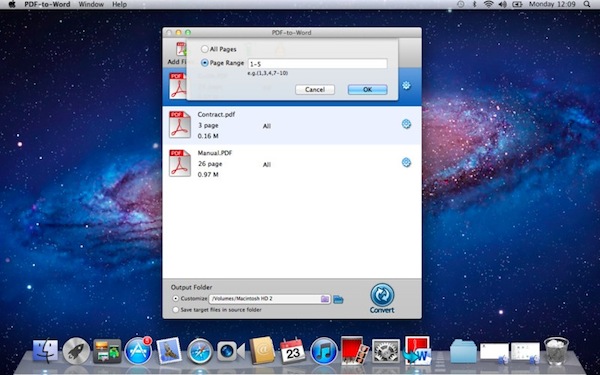Choose Customize output folder option
Image resolution: width=600 pixels, height=375 pixels.
coord(176,298)
